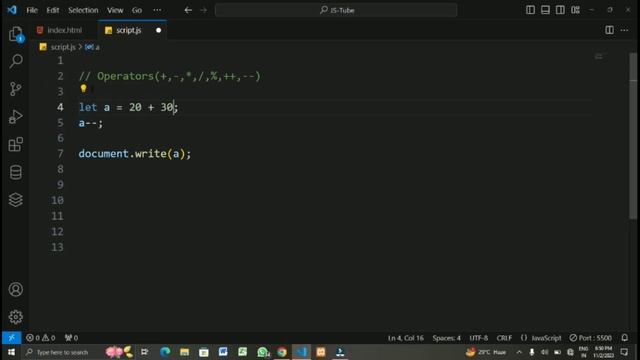Open the Windows Action Center icon
Viewport: 640px width, 360px height.
coord(624,352)
